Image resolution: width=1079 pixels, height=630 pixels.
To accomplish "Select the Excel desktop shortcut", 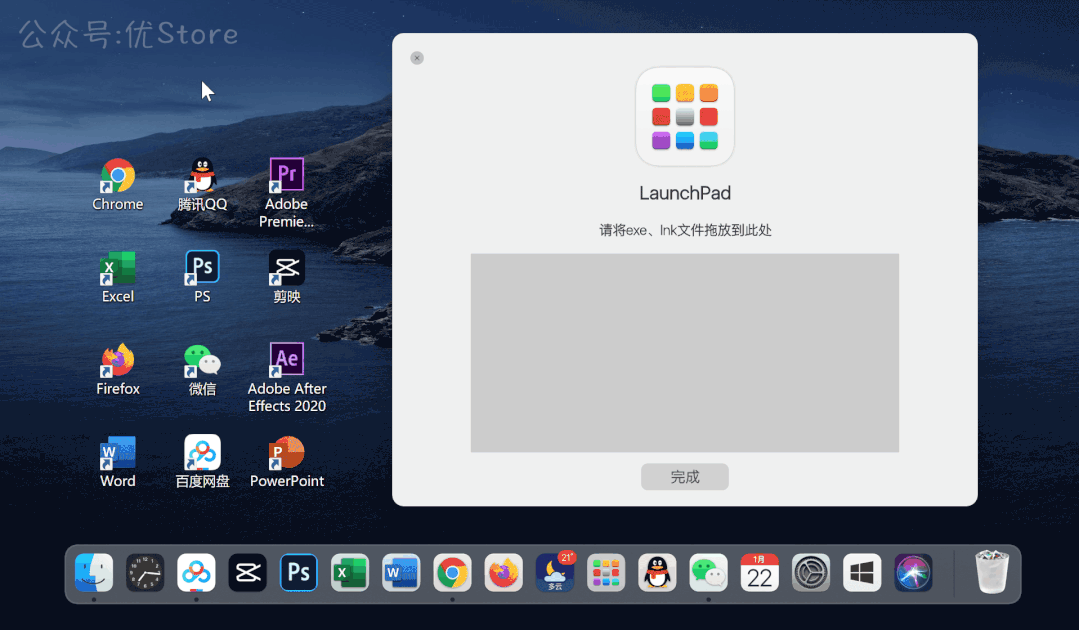I will coord(118,277).
